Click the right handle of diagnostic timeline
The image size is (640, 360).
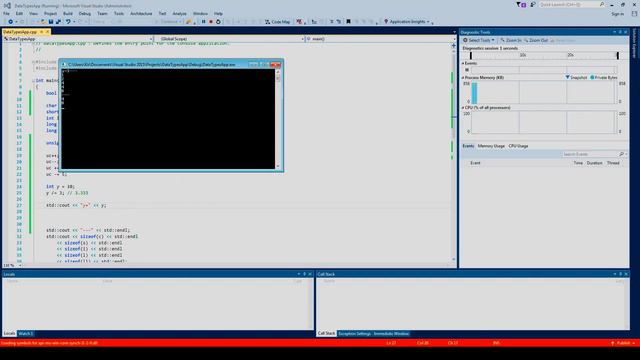pos(618,56)
